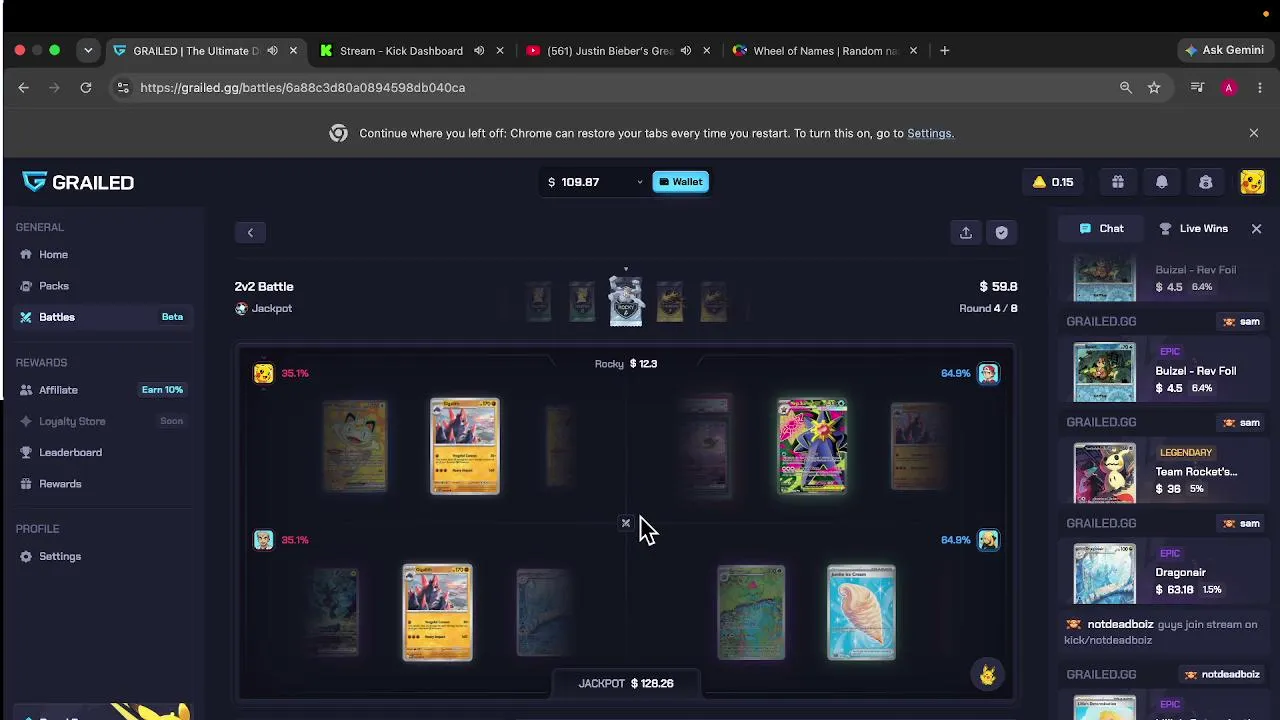
Task: Close the Kick Dashboard tab
Action: 500,51
